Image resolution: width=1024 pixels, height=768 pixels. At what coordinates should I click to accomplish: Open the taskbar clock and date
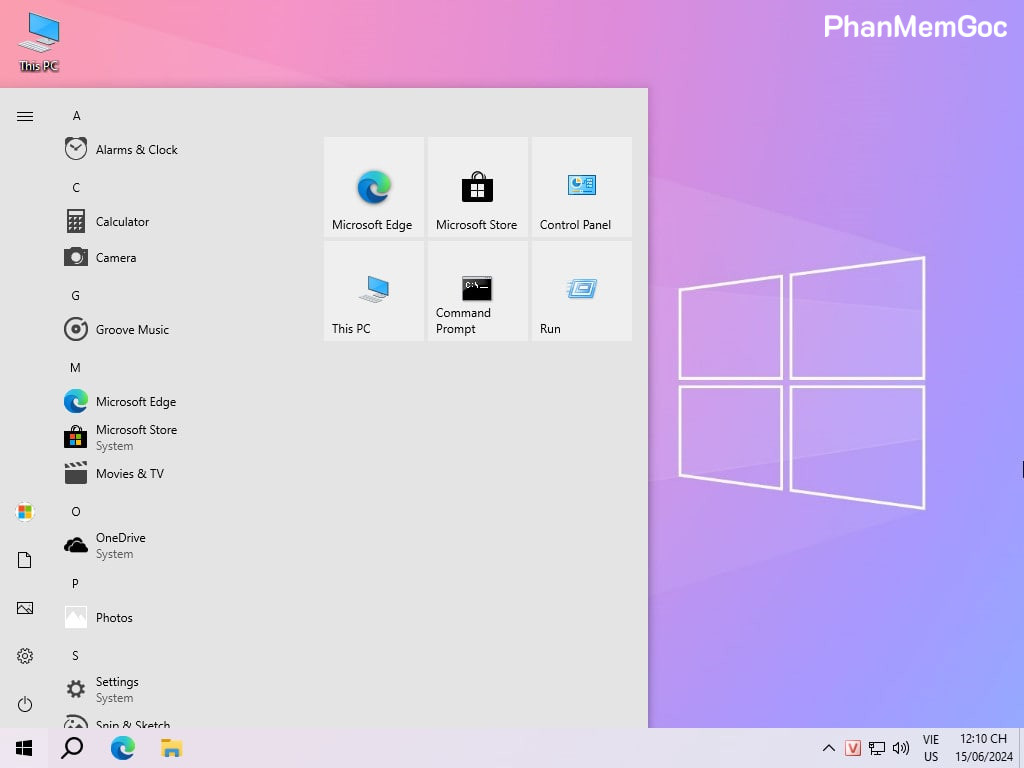(983, 748)
